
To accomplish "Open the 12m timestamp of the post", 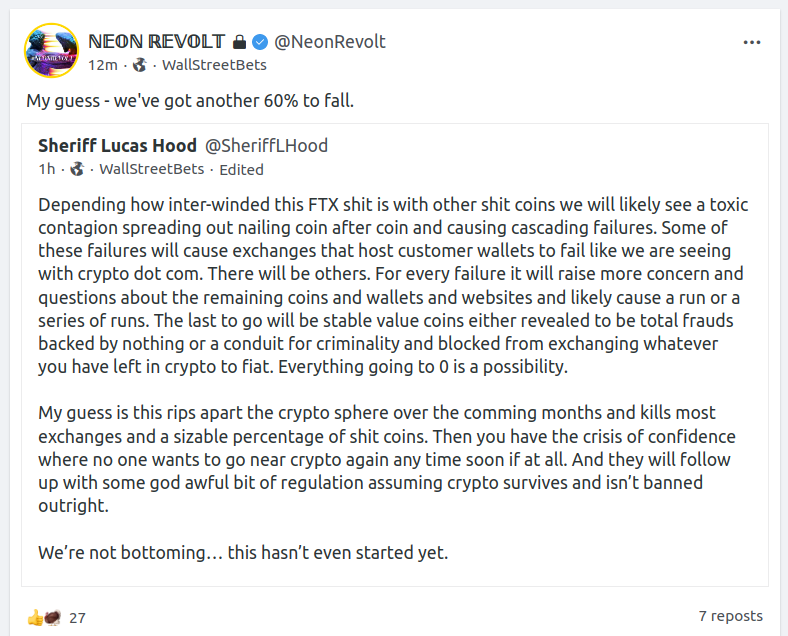I will (103, 65).
